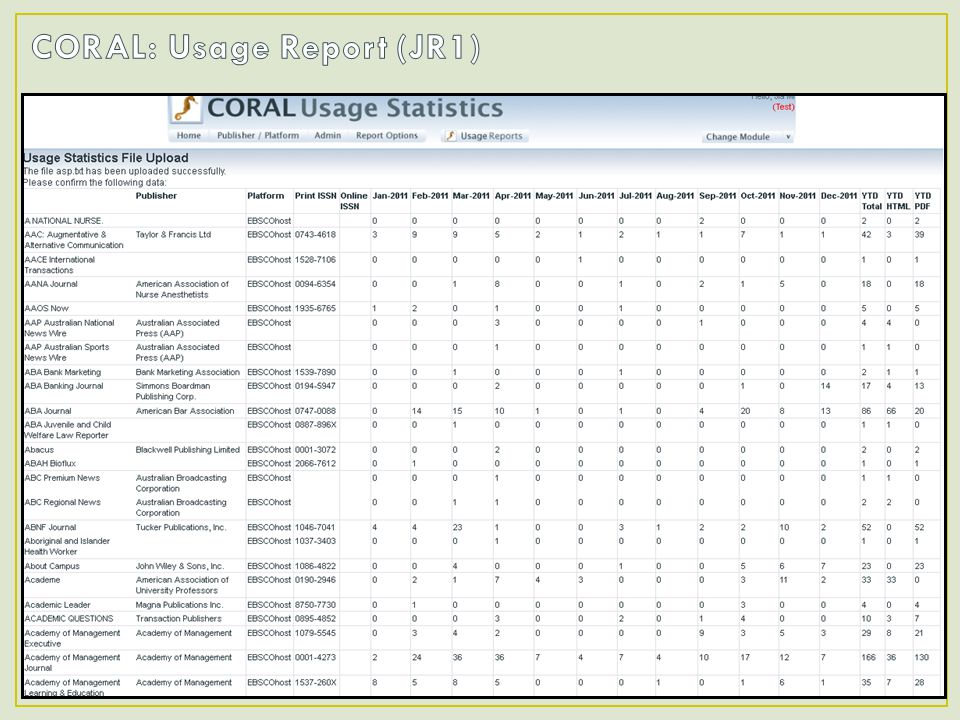Select the Academy of Management Executive title
The image size is (960, 720).
pyautogui.click(x=72, y=638)
